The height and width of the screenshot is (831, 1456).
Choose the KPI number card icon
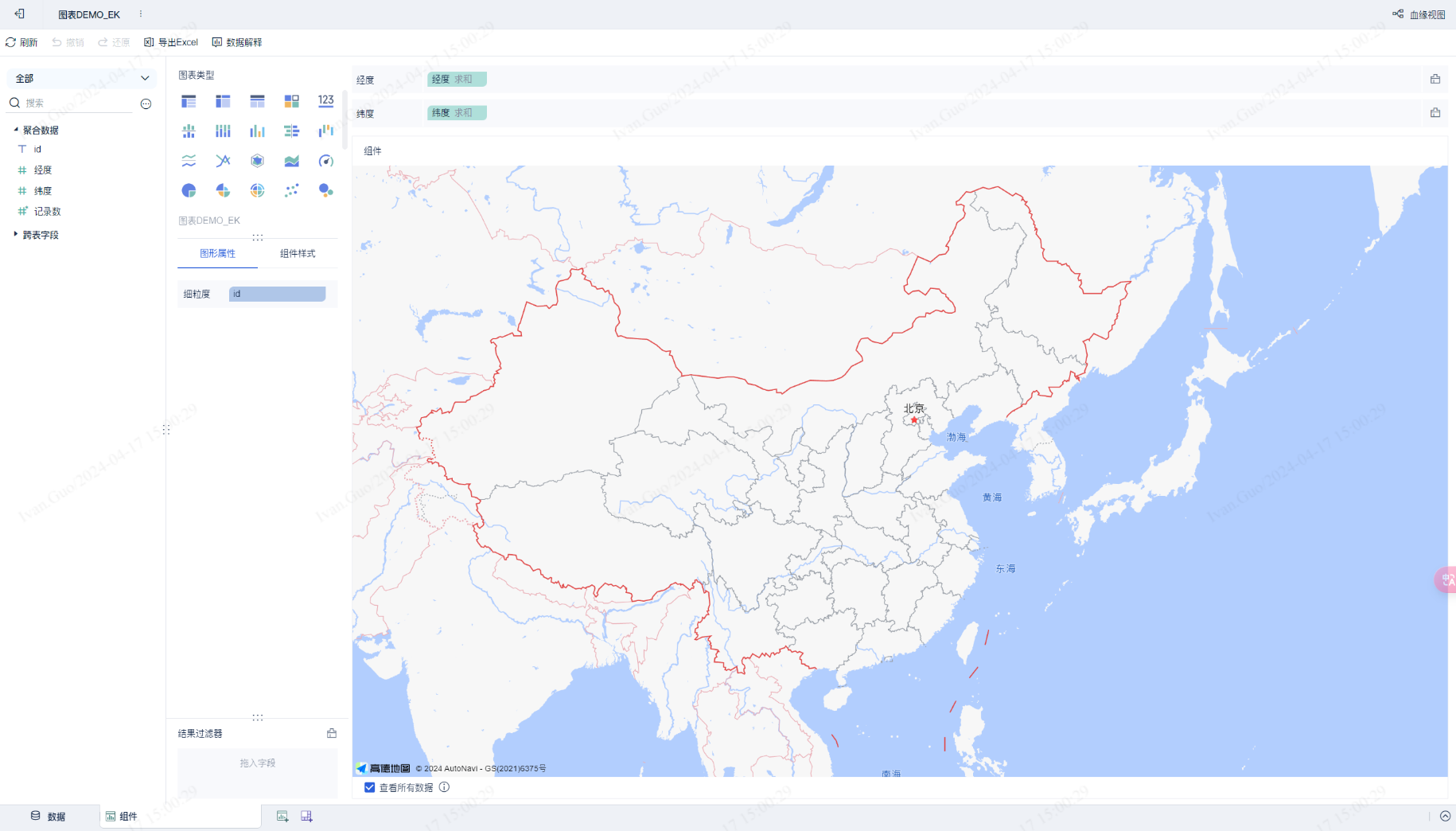325,101
